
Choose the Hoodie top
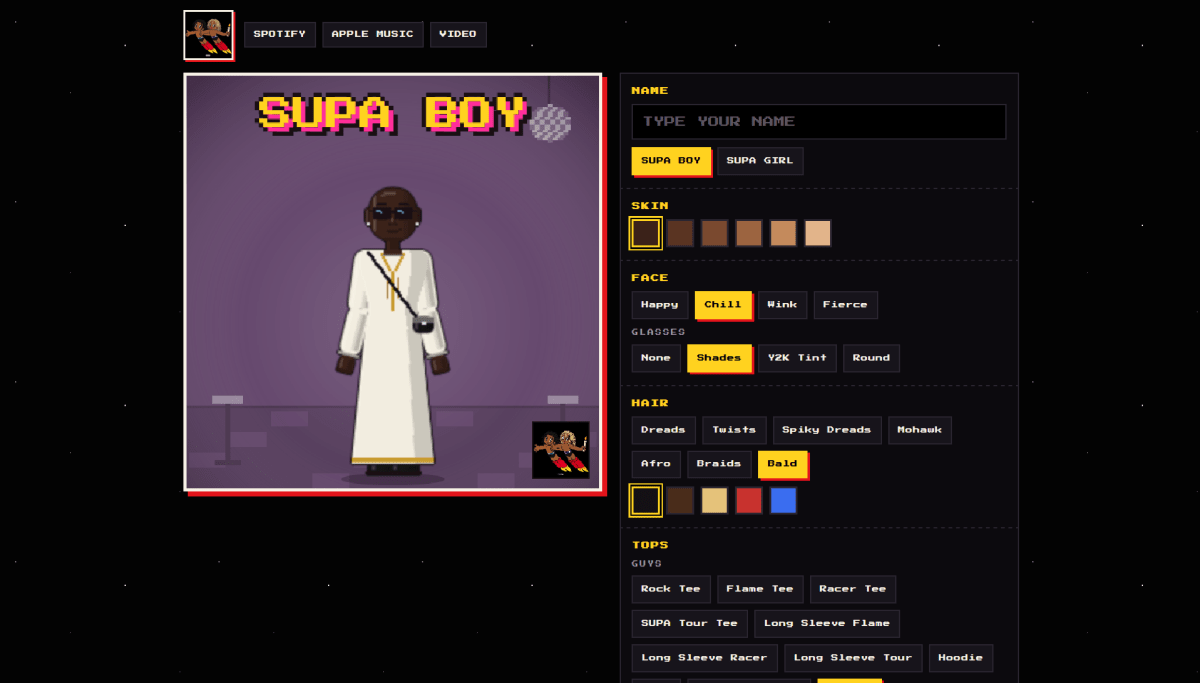[961, 658]
